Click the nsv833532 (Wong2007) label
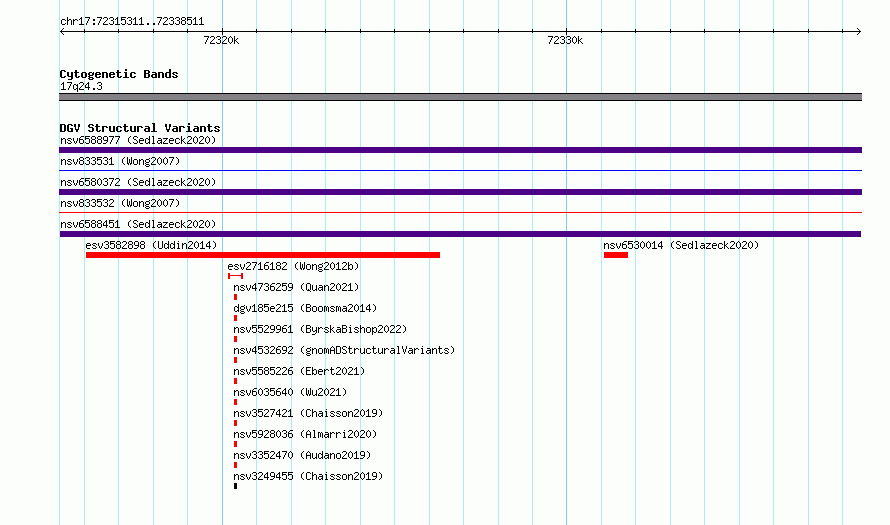The height and width of the screenshot is (525, 890). tap(120, 203)
